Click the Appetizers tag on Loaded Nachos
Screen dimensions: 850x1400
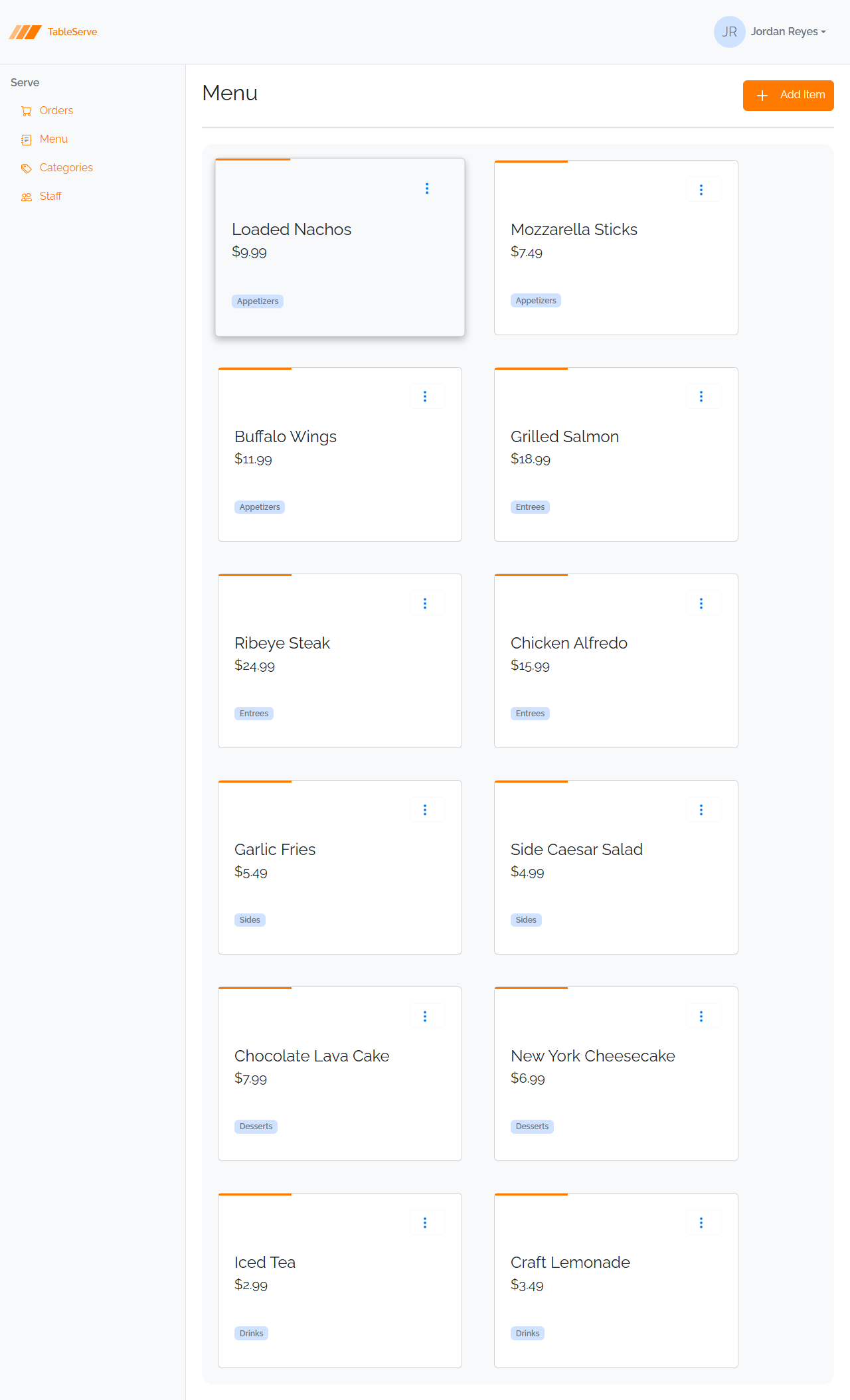click(x=258, y=301)
